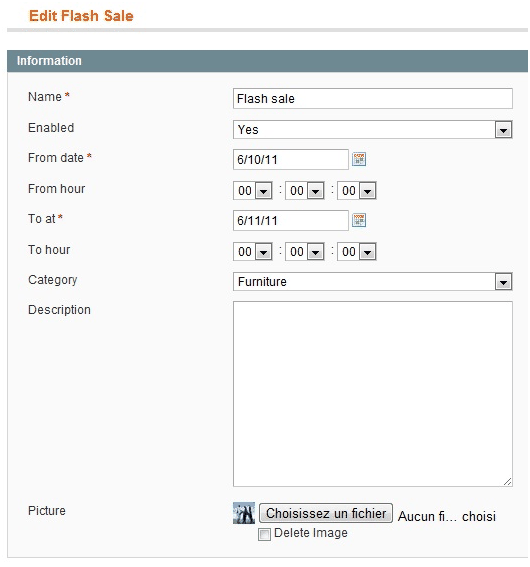Image resolution: width=530 pixels, height=567 pixels.
Task: Click the Choisissez un fichier button
Action: point(326,513)
